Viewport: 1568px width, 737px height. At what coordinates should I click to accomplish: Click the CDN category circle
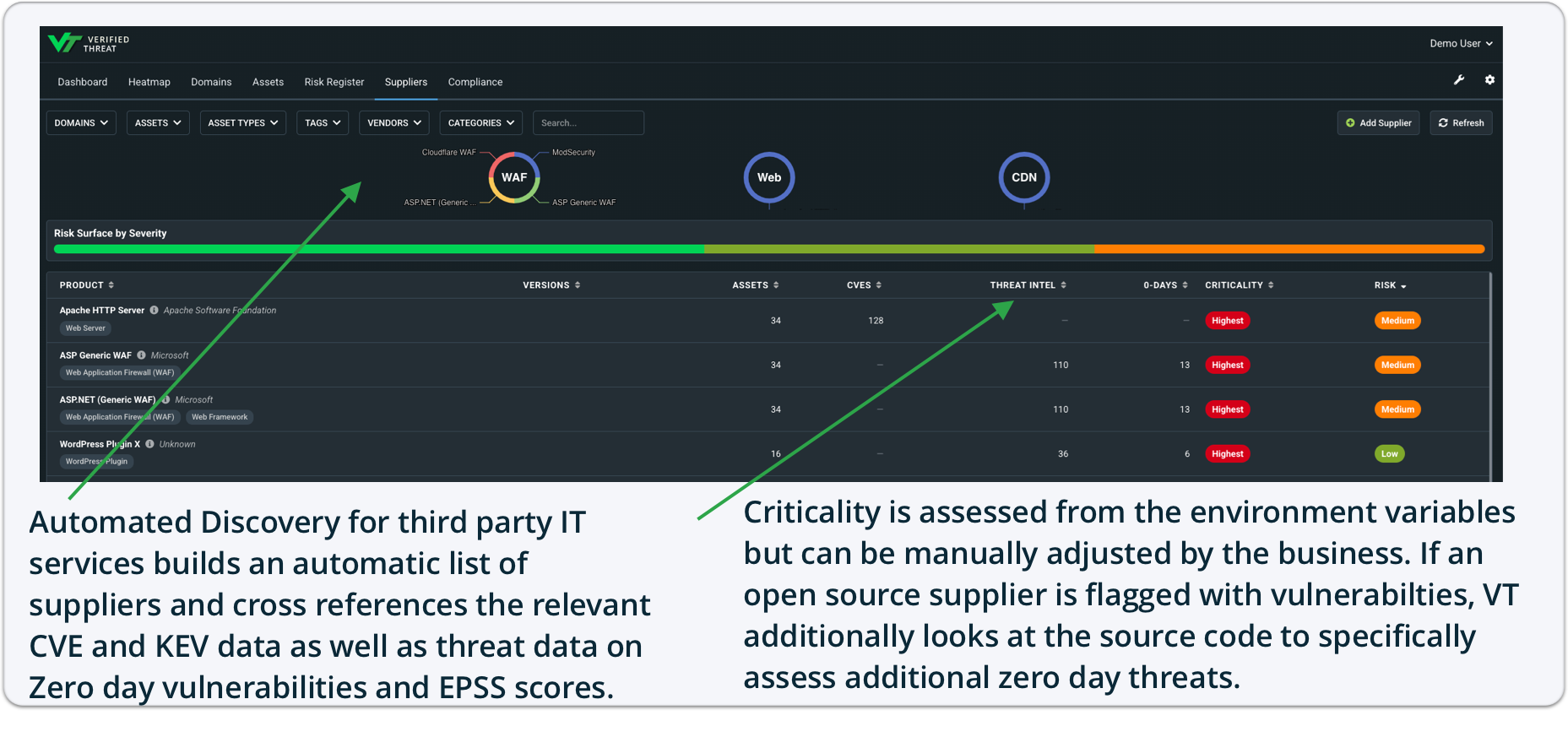1024,177
